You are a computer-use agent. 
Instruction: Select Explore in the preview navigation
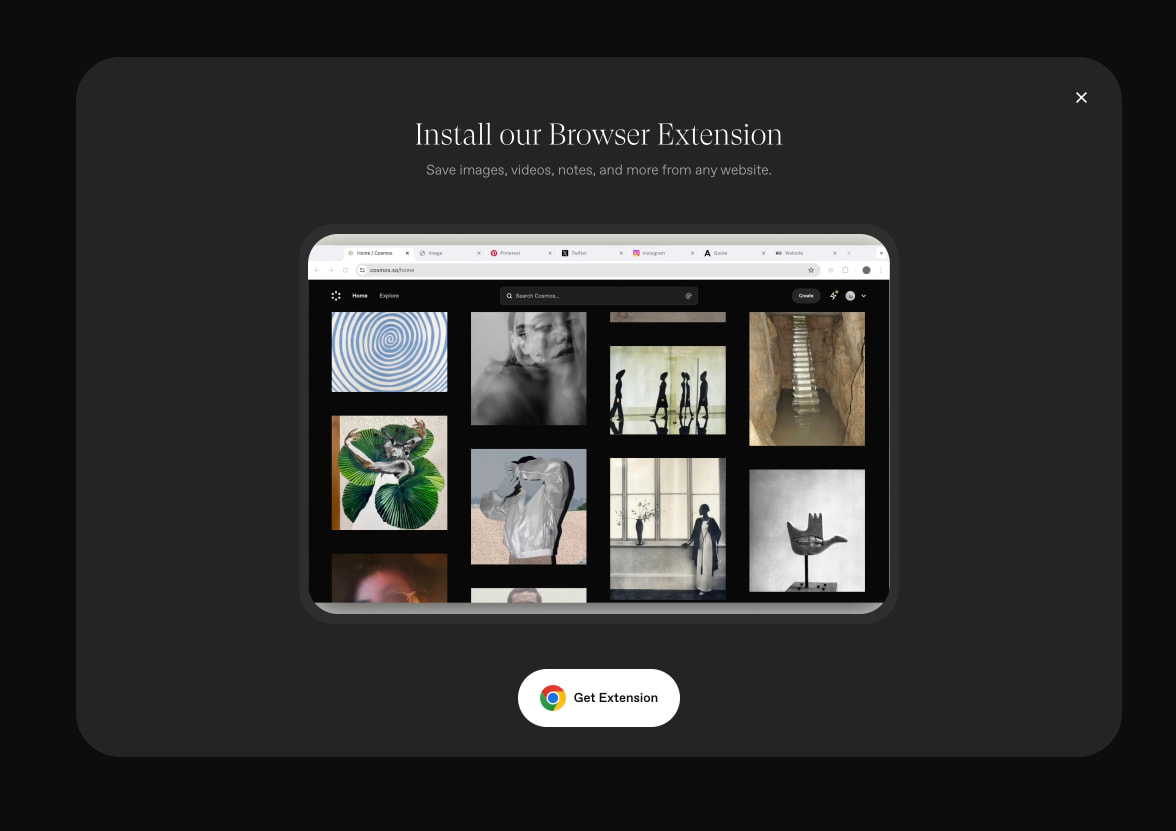[388, 296]
